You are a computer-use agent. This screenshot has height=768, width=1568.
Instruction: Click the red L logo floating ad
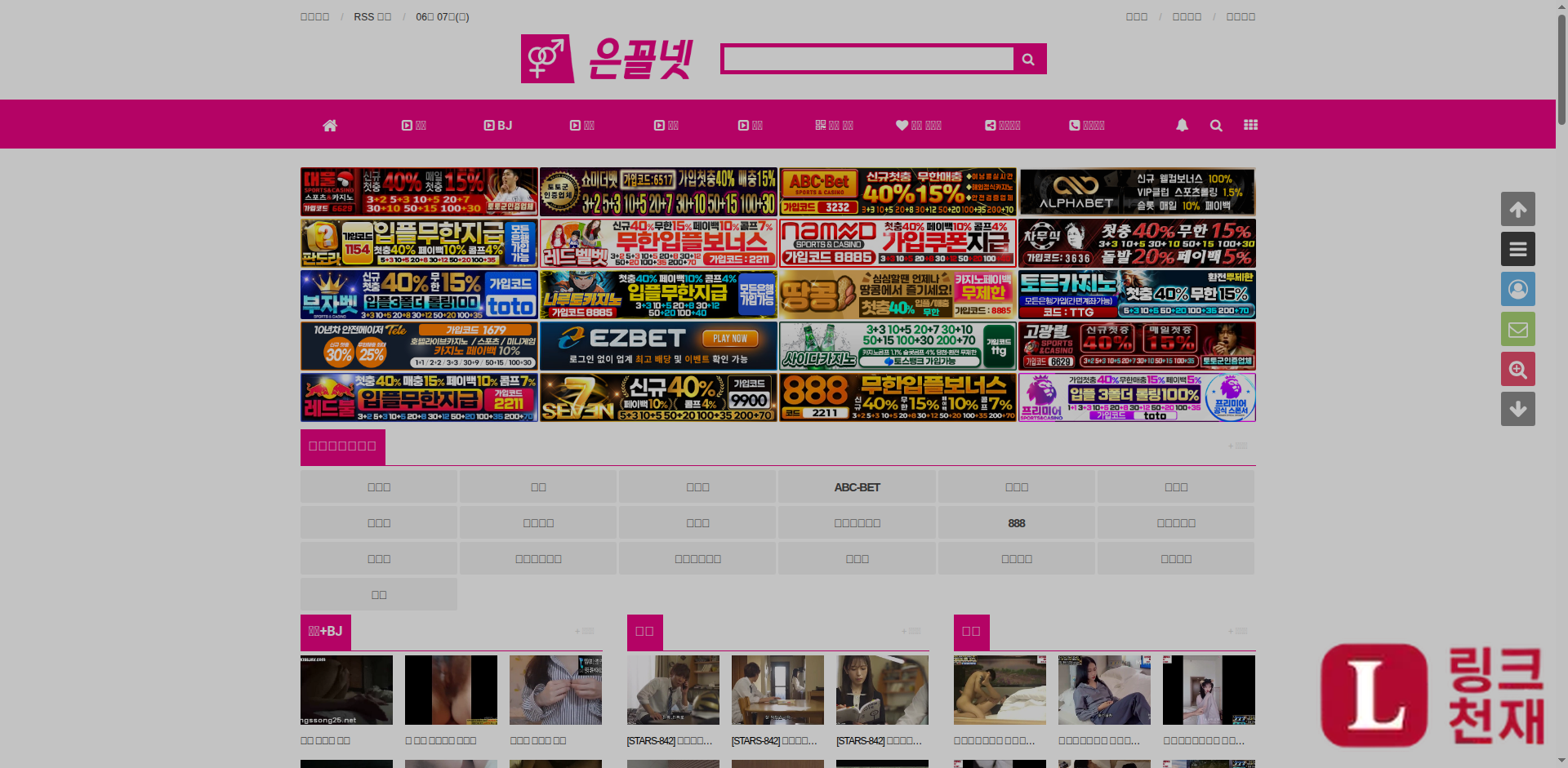pyautogui.click(x=1432, y=695)
